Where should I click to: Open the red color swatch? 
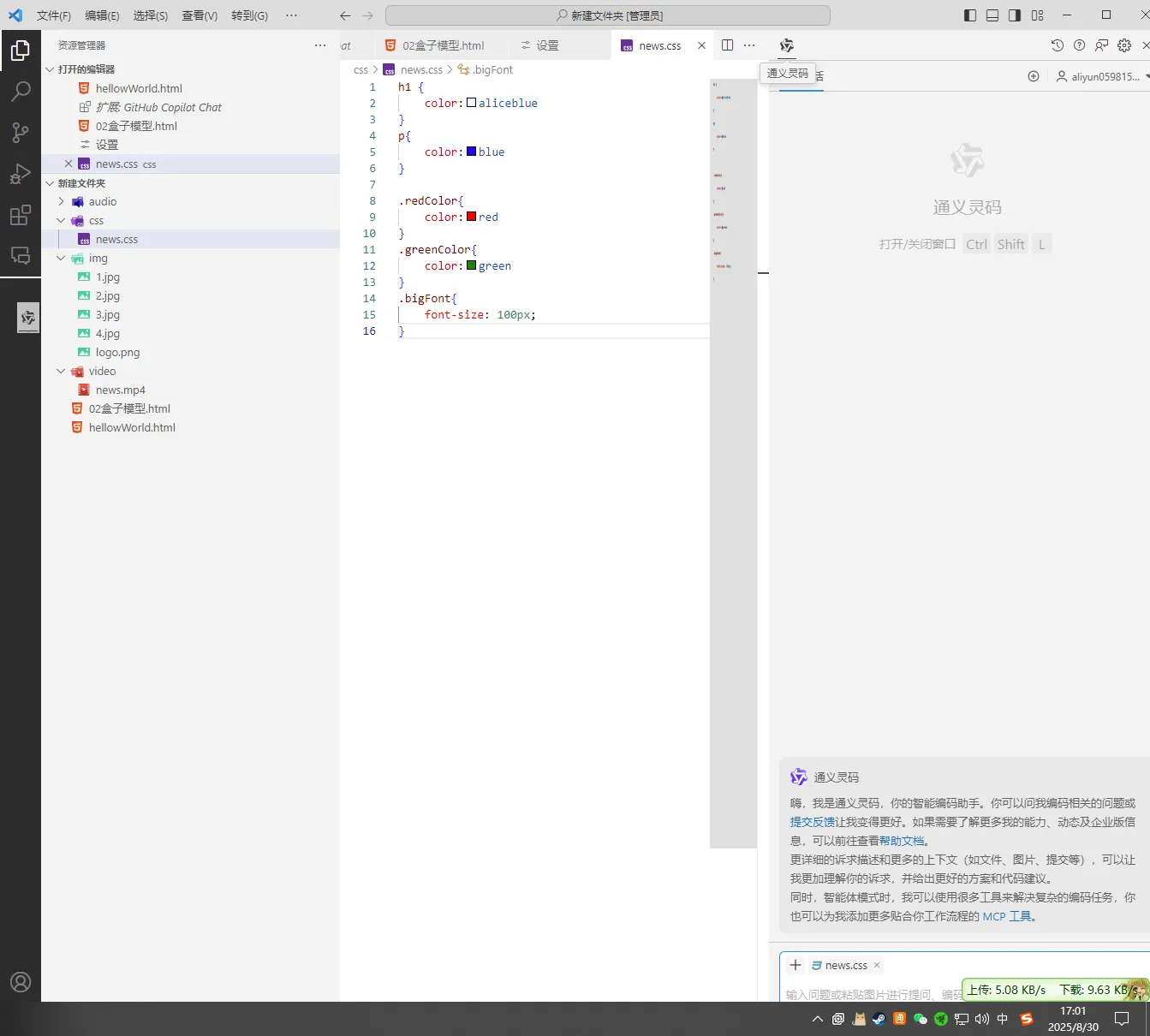(x=471, y=217)
